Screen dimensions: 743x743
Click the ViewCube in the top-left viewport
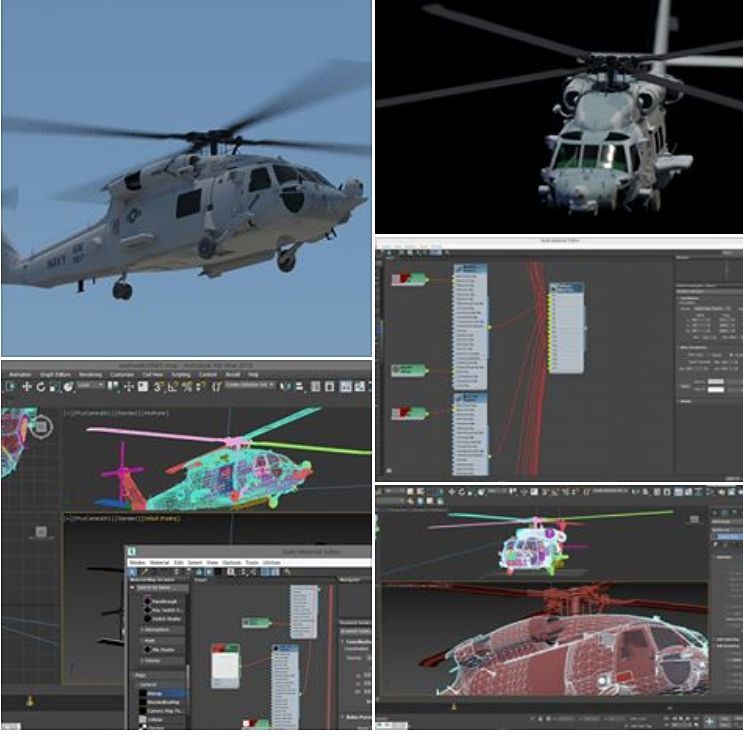coord(41,426)
